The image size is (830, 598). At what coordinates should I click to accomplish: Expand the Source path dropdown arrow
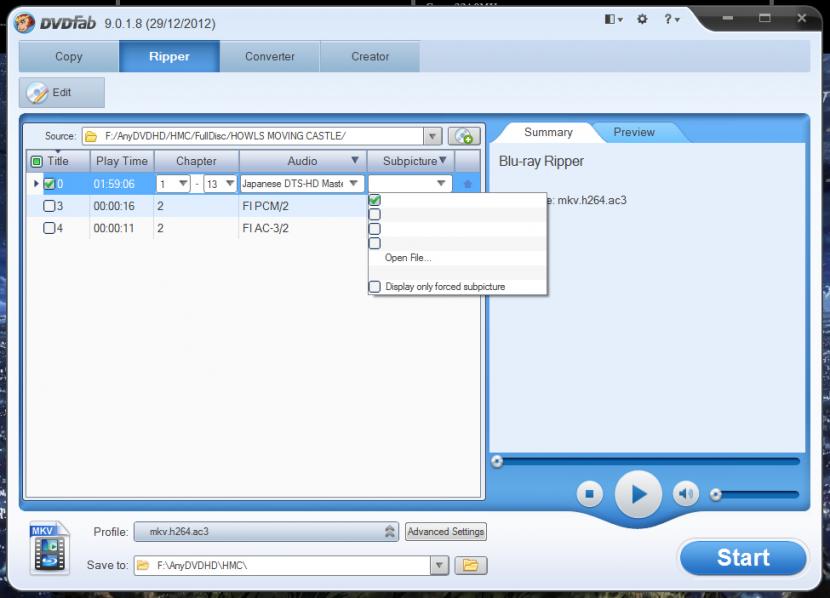click(432, 137)
